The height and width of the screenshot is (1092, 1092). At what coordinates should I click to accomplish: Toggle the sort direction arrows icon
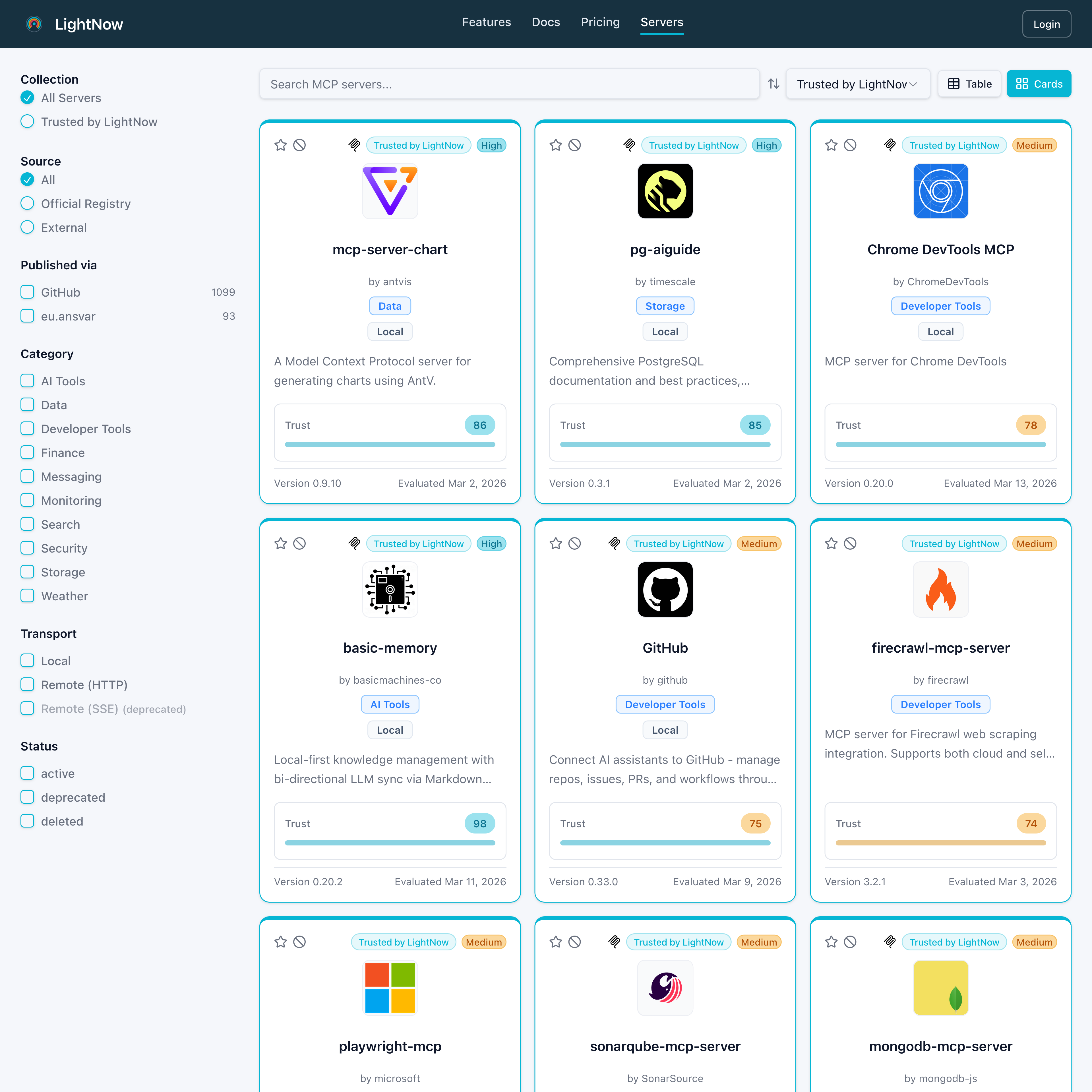click(x=774, y=84)
